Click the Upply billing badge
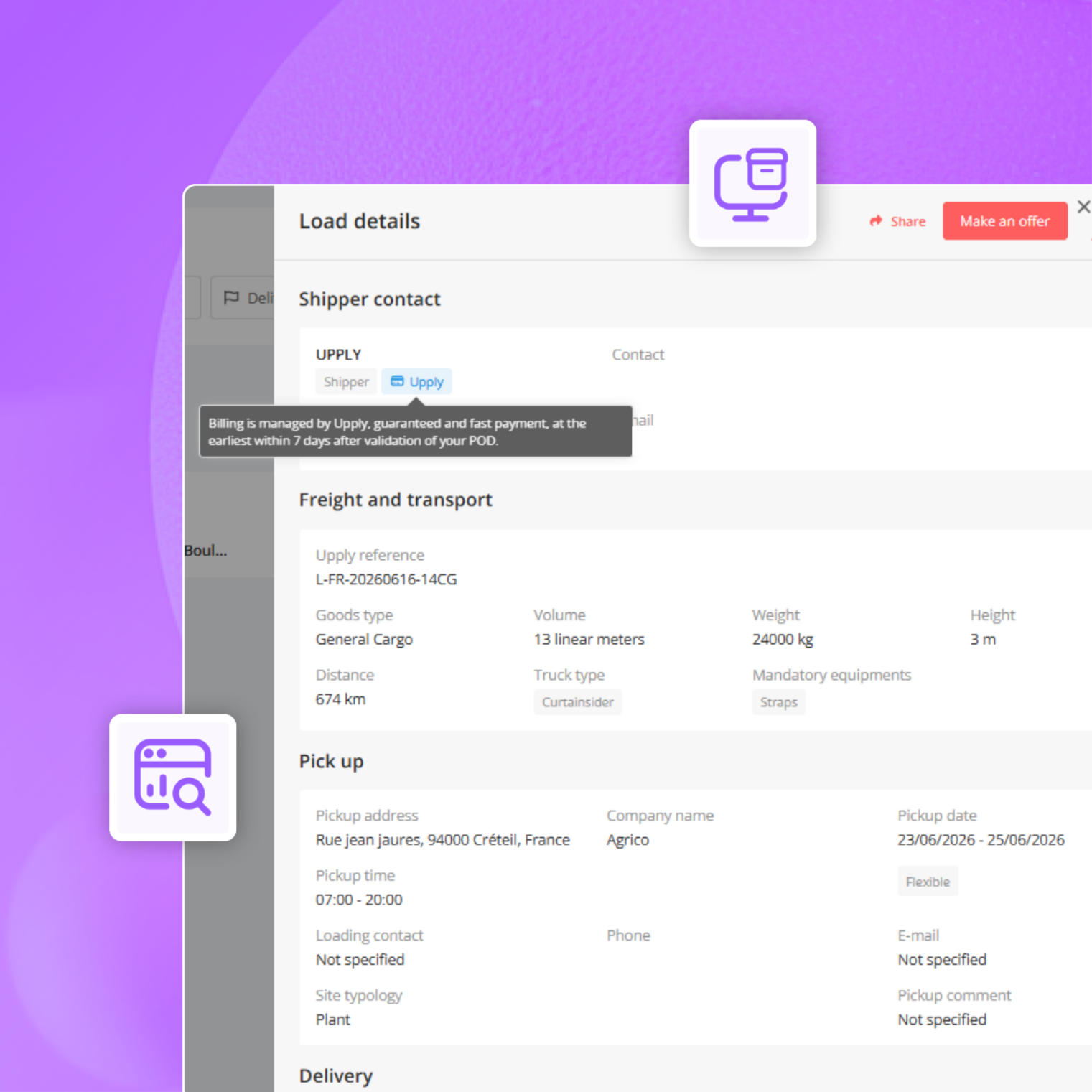This screenshot has height=1092, width=1092. click(416, 382)
